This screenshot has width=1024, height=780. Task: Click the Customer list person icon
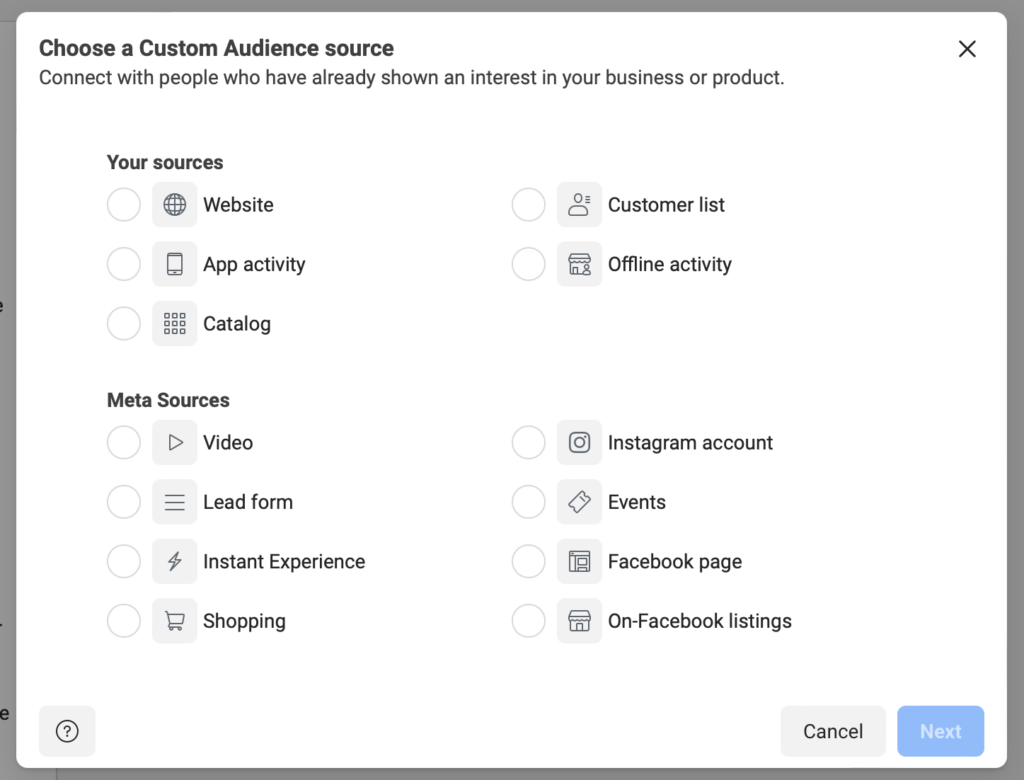(579, 205)
